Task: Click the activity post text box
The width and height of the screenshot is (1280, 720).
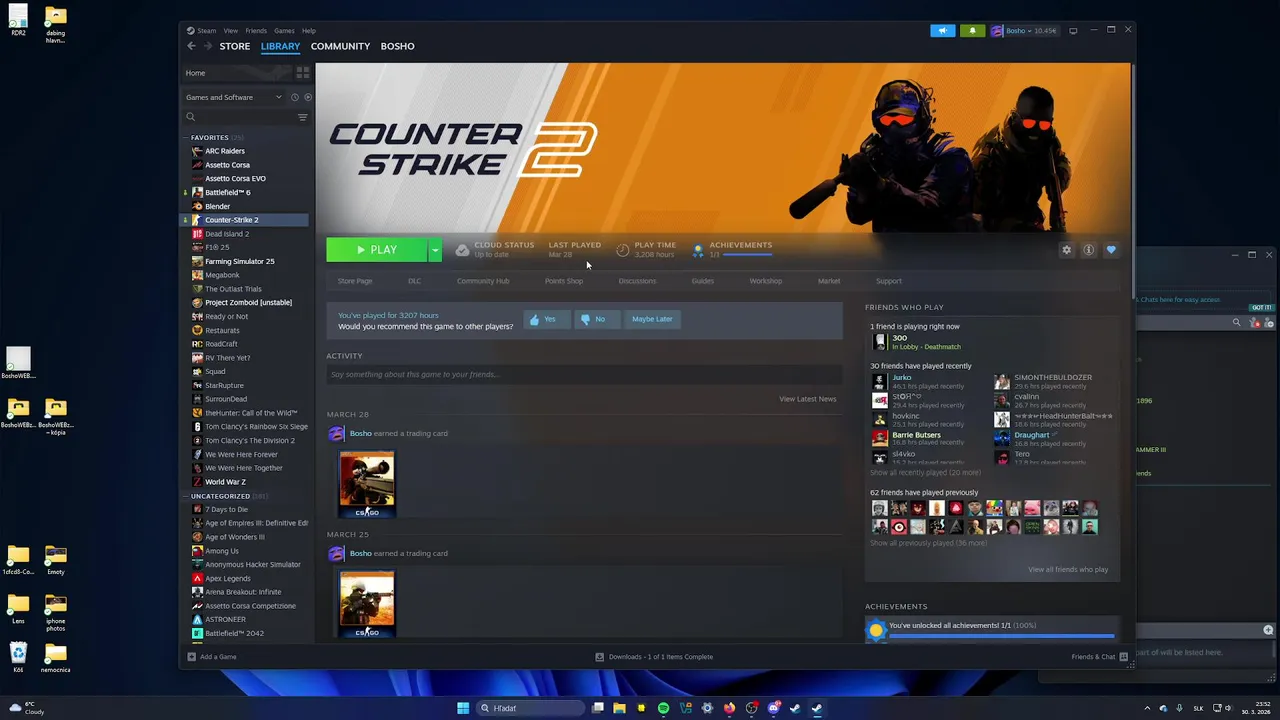Action: (x=583, y=374)
